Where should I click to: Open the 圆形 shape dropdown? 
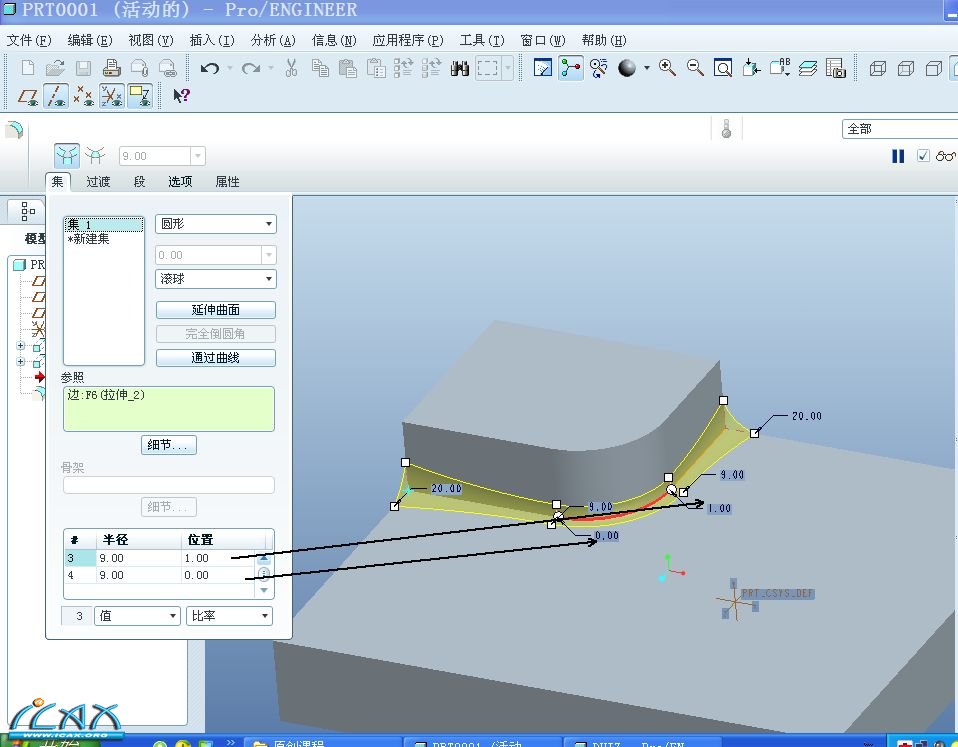point(216,224)
